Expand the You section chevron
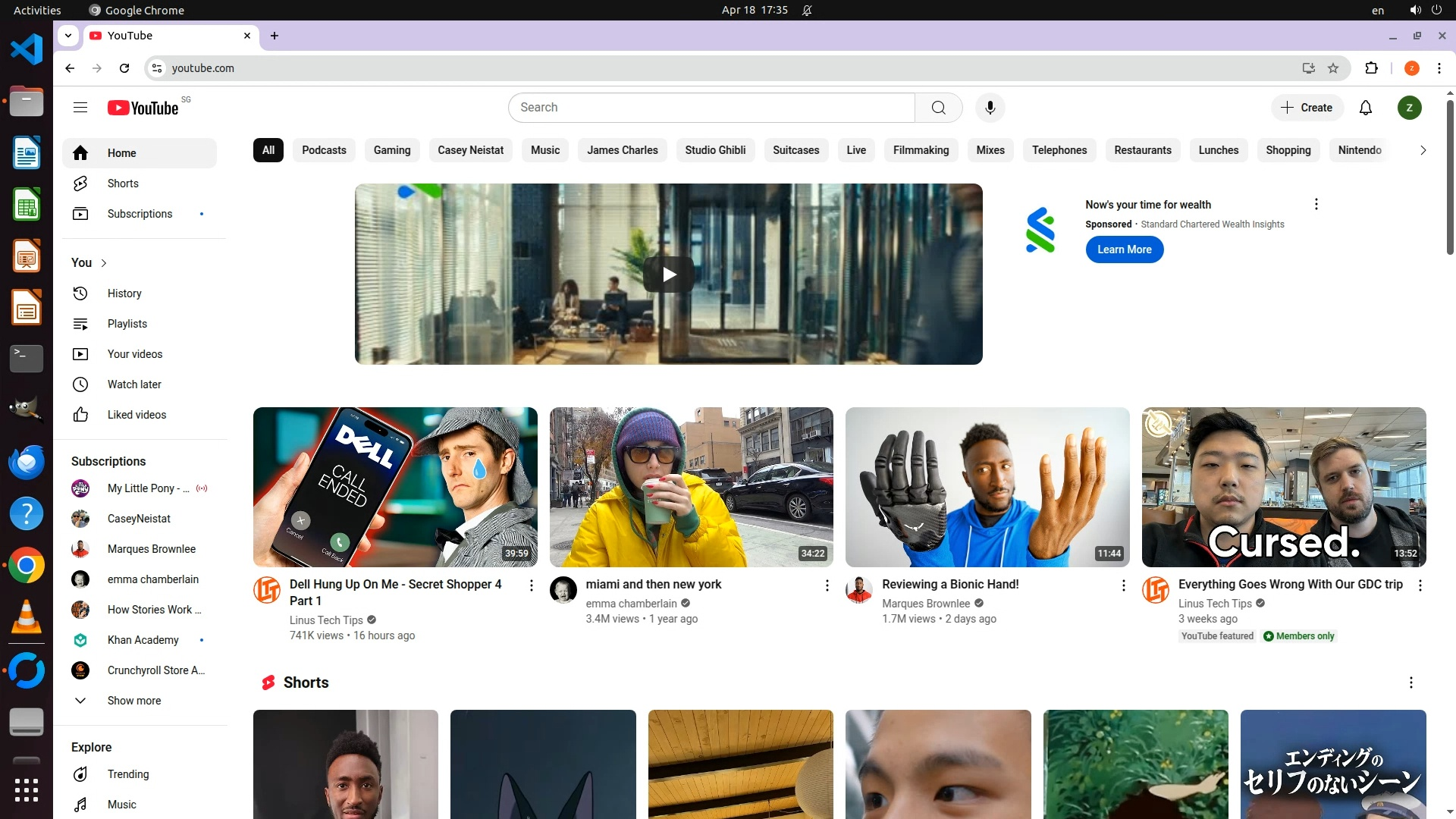The height and width of the screenshot is (819, 1456). pos(104,263)
